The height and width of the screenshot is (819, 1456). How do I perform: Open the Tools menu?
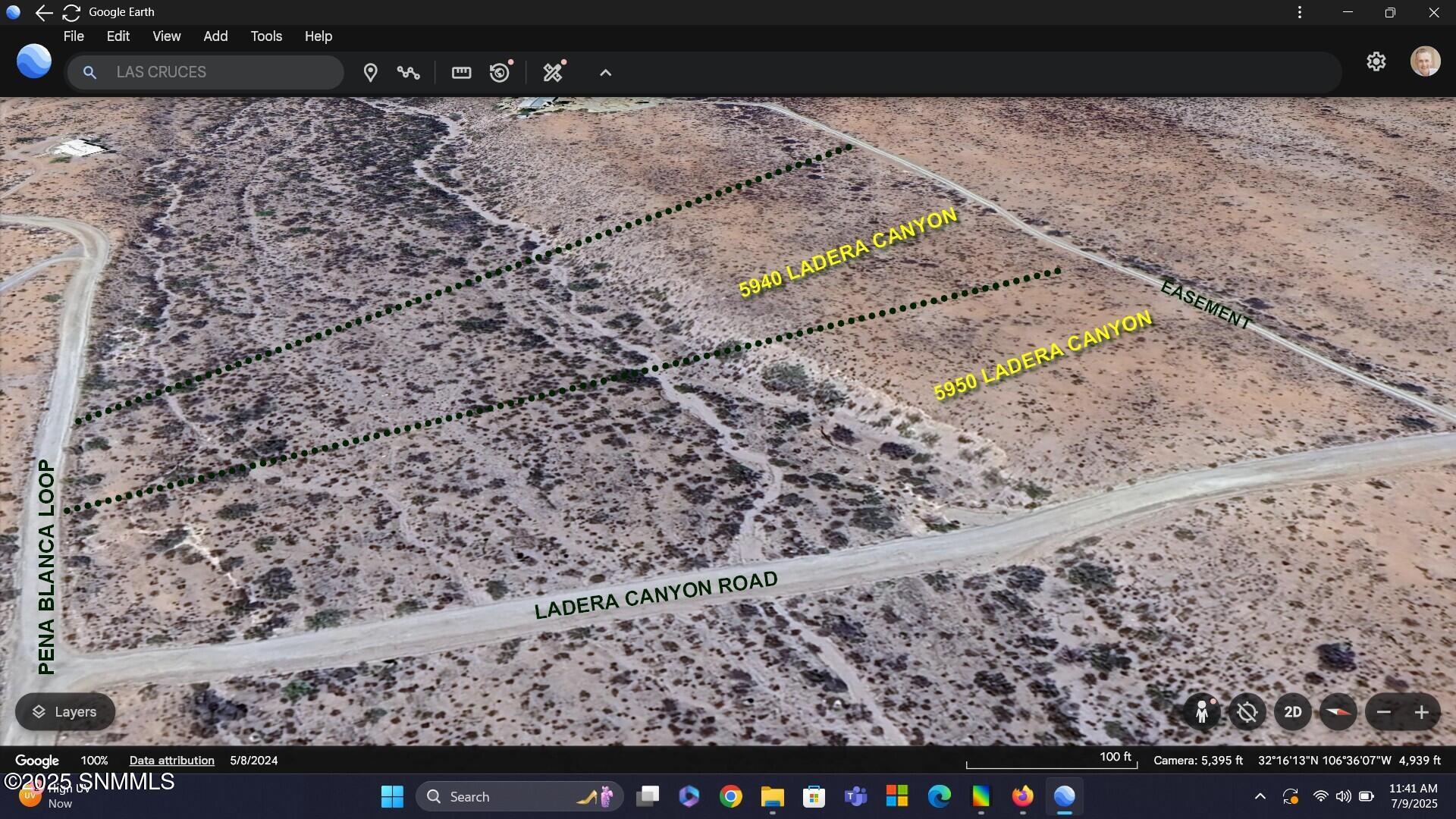tap(265, 36)
